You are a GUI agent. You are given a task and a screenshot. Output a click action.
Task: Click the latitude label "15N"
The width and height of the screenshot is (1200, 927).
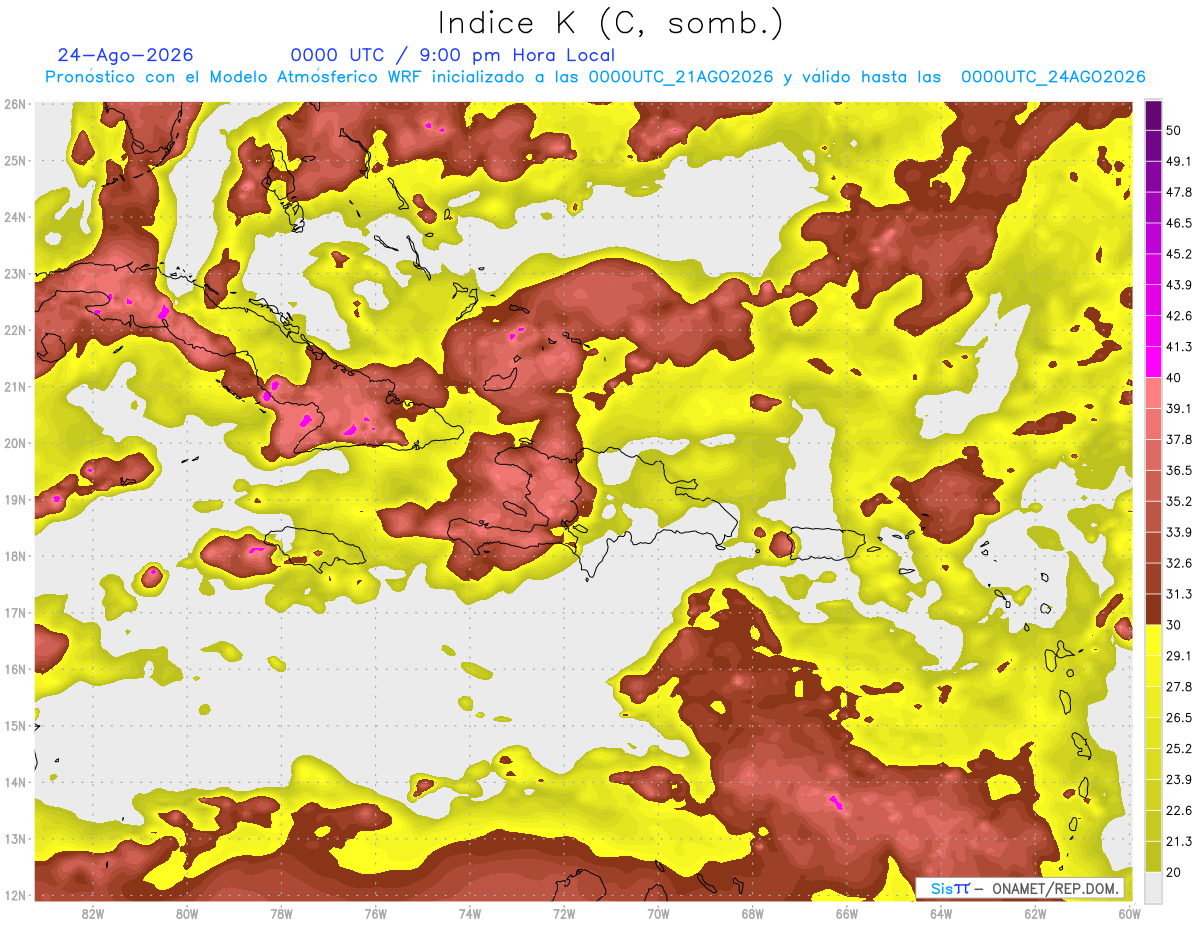pyautogui.click(x=15, y=725)
